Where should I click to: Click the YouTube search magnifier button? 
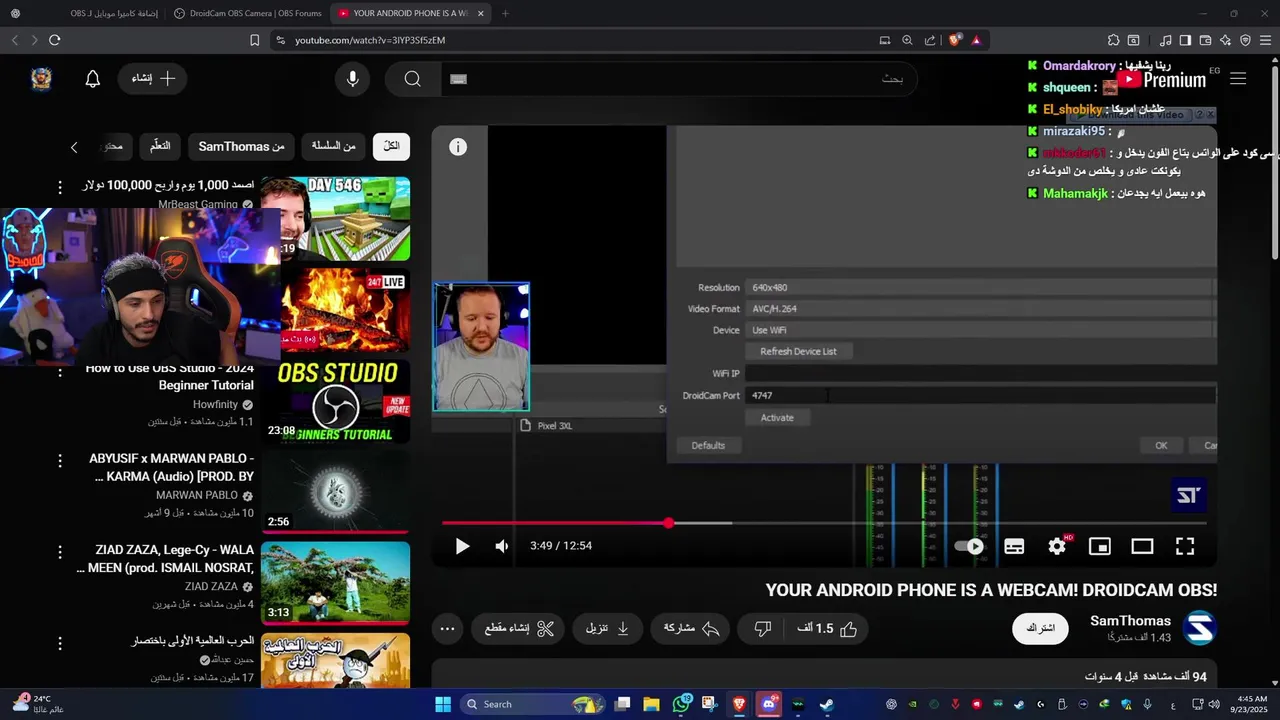point(413,79)
